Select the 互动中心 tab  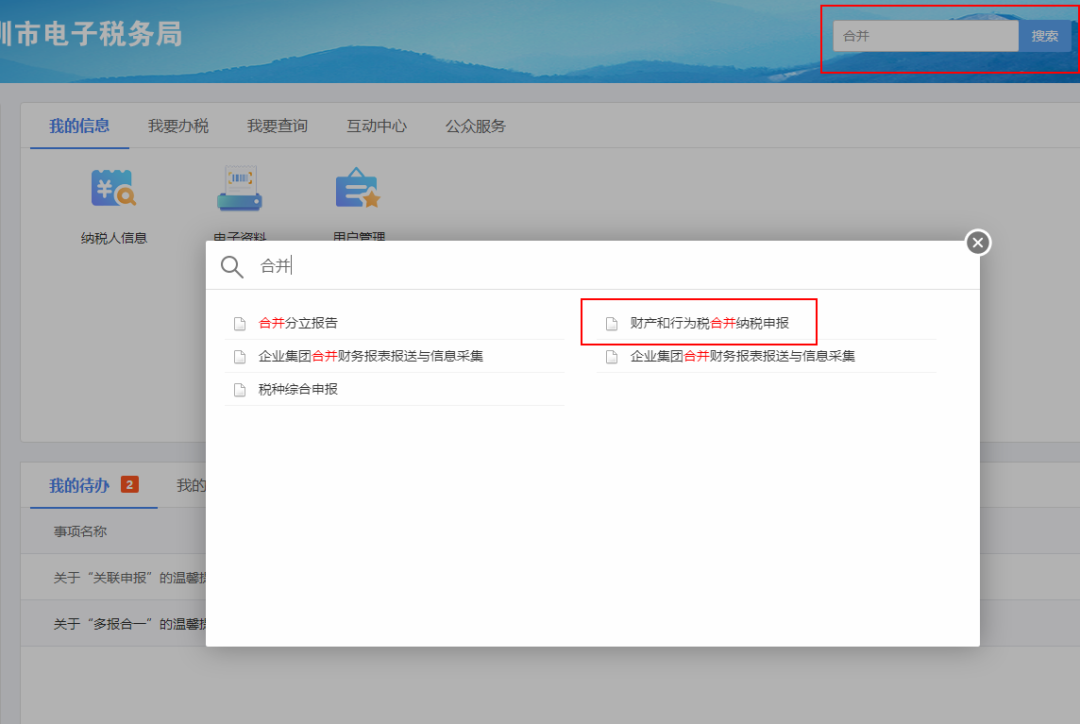(376, 126)
